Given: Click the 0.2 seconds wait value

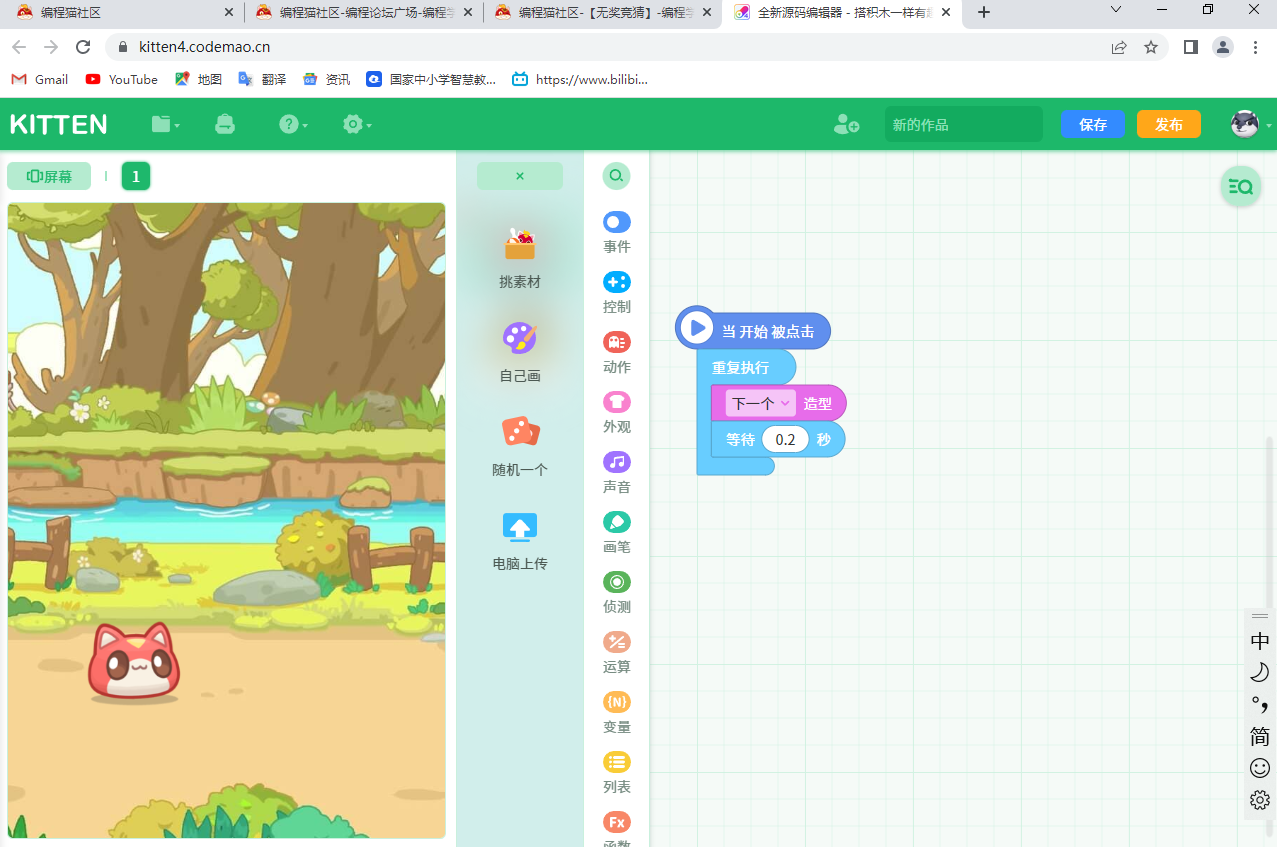Looking at the screenshot, I should click(785, 439).
